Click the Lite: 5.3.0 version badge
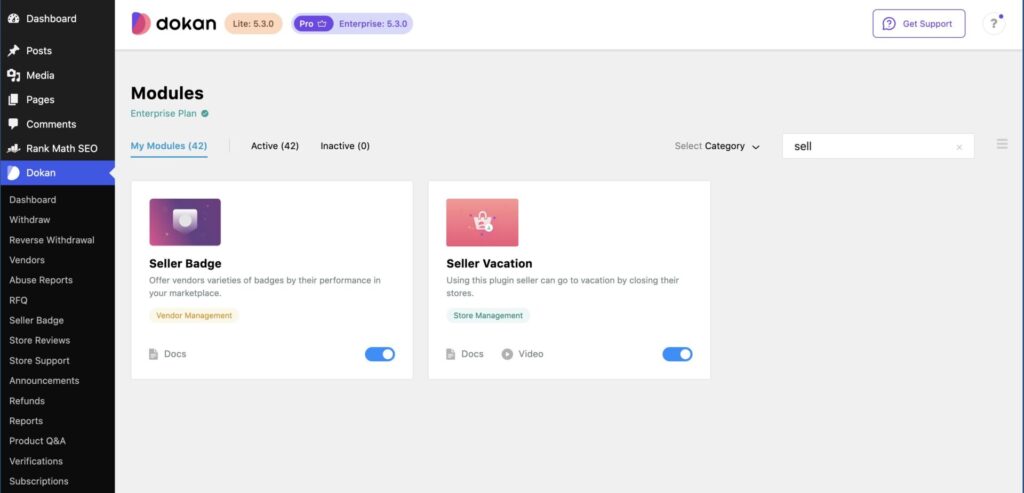 [253, 24]
